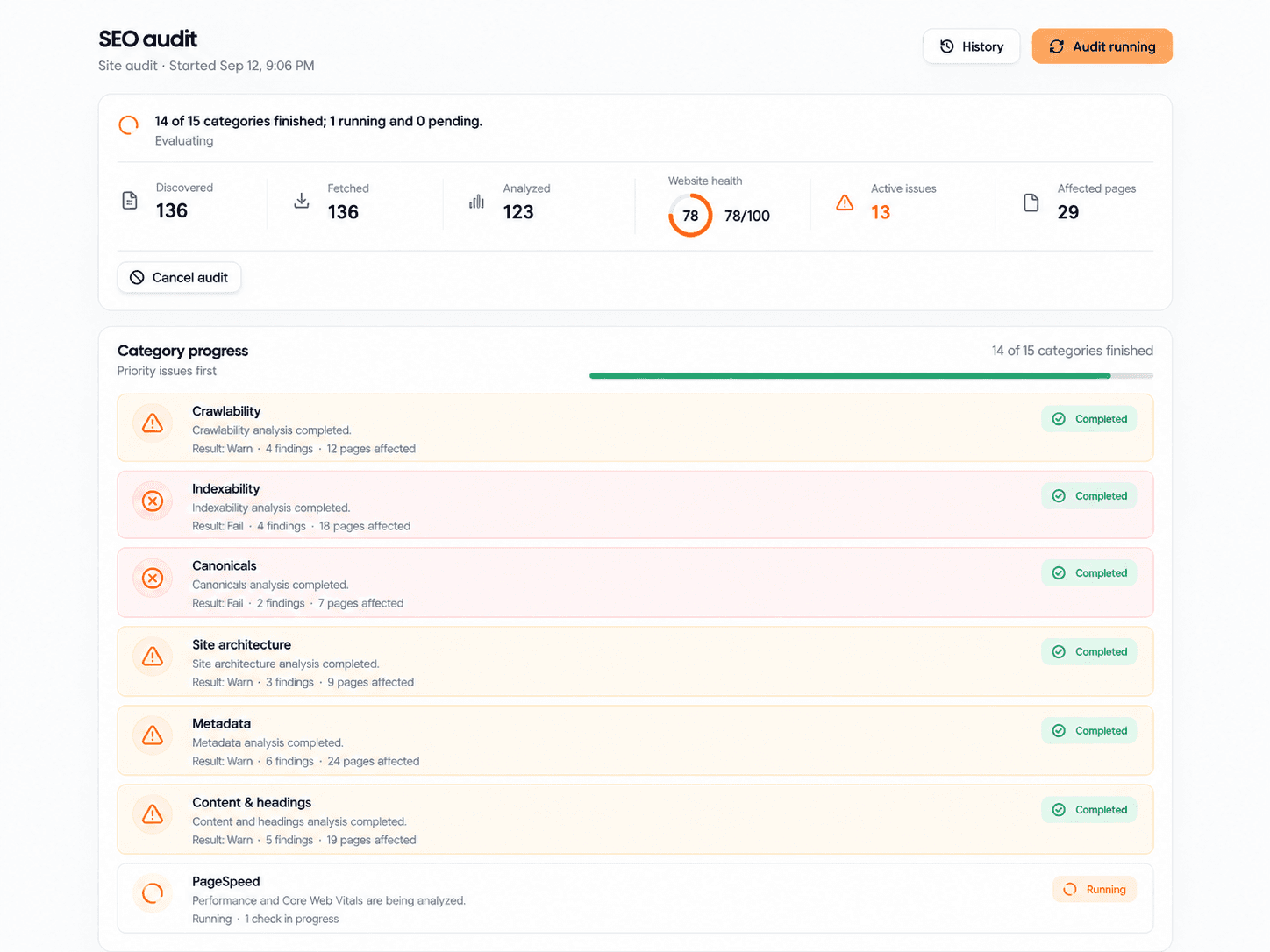The width and height of the screenshot is (1270, 952).
Task: Click the Affected pages count 29
Action: point(1068,212)
